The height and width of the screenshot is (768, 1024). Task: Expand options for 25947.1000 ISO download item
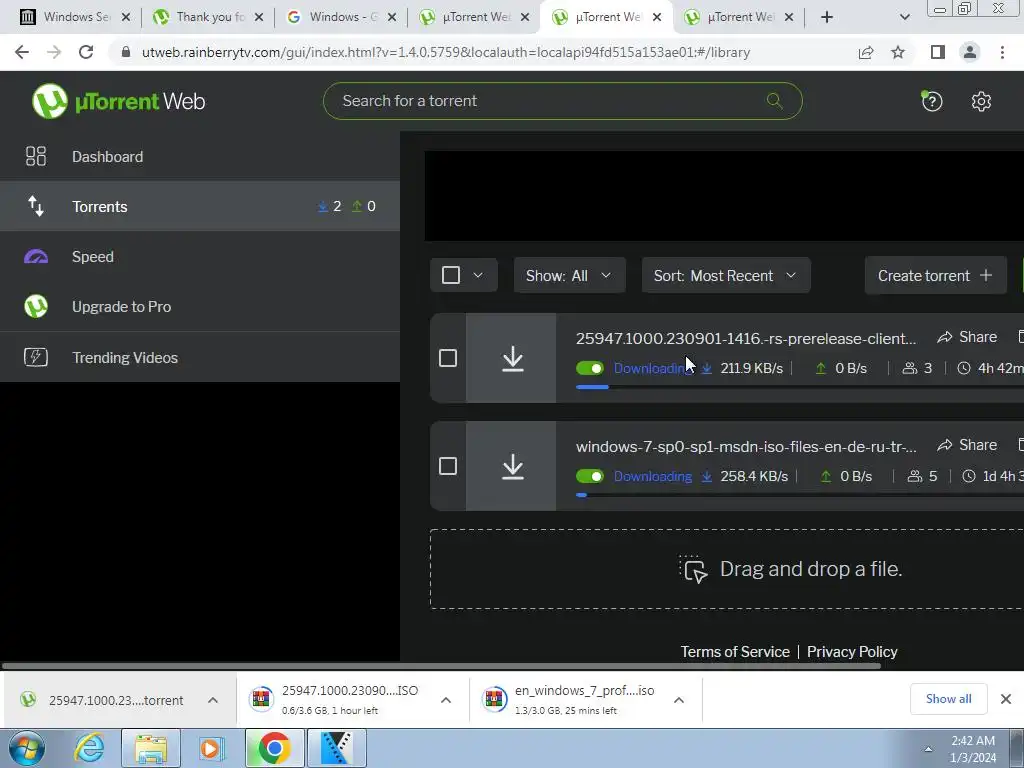tap(446, 700)
